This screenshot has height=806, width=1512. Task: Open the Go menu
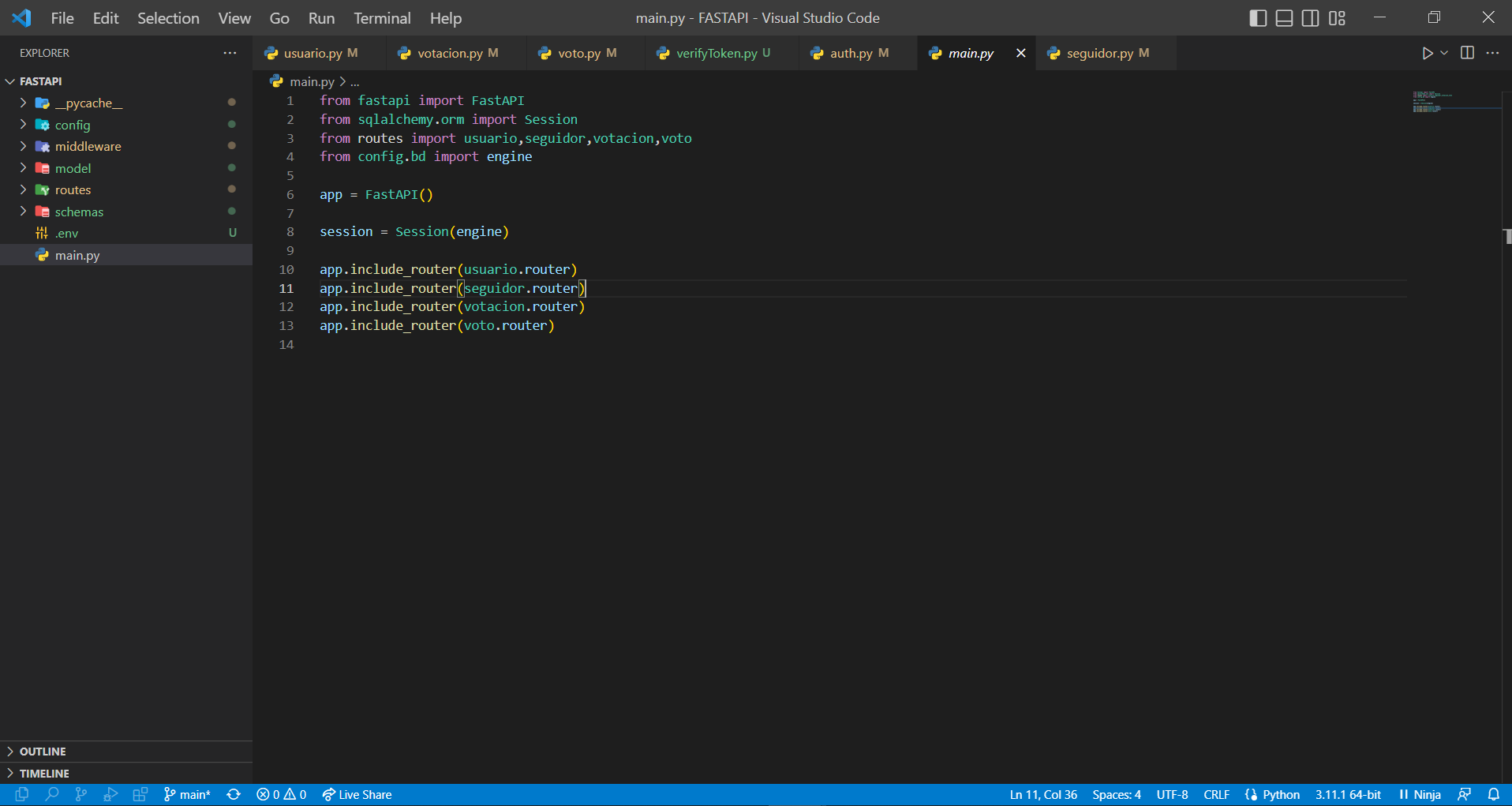[279, 18]
